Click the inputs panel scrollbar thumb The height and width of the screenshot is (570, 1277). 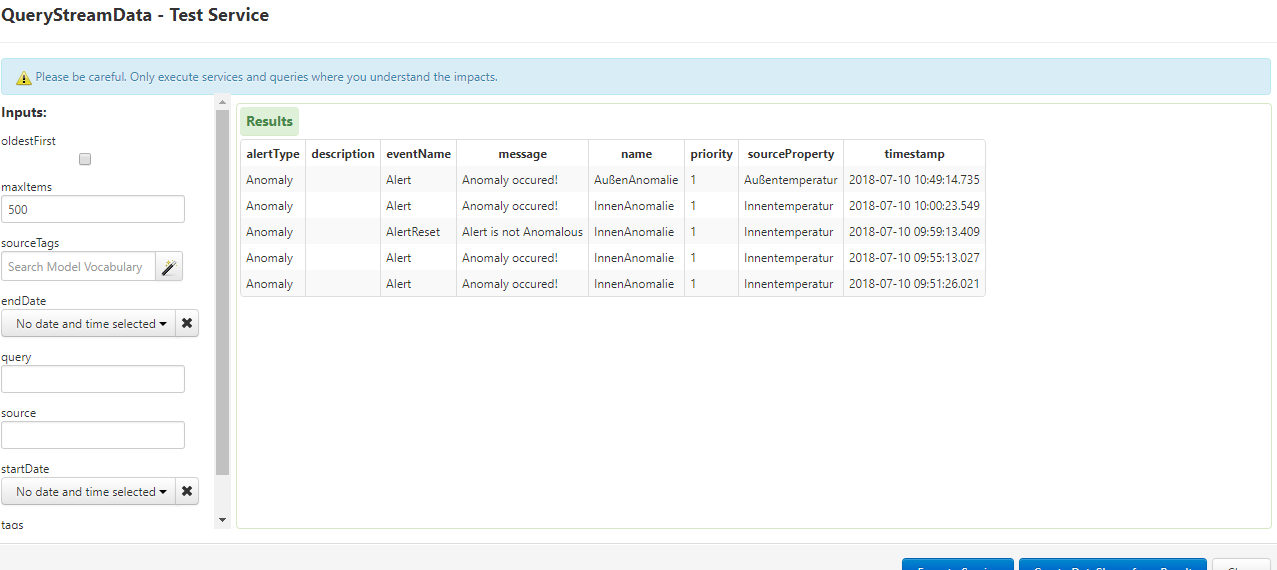click(x=222, y=292)
